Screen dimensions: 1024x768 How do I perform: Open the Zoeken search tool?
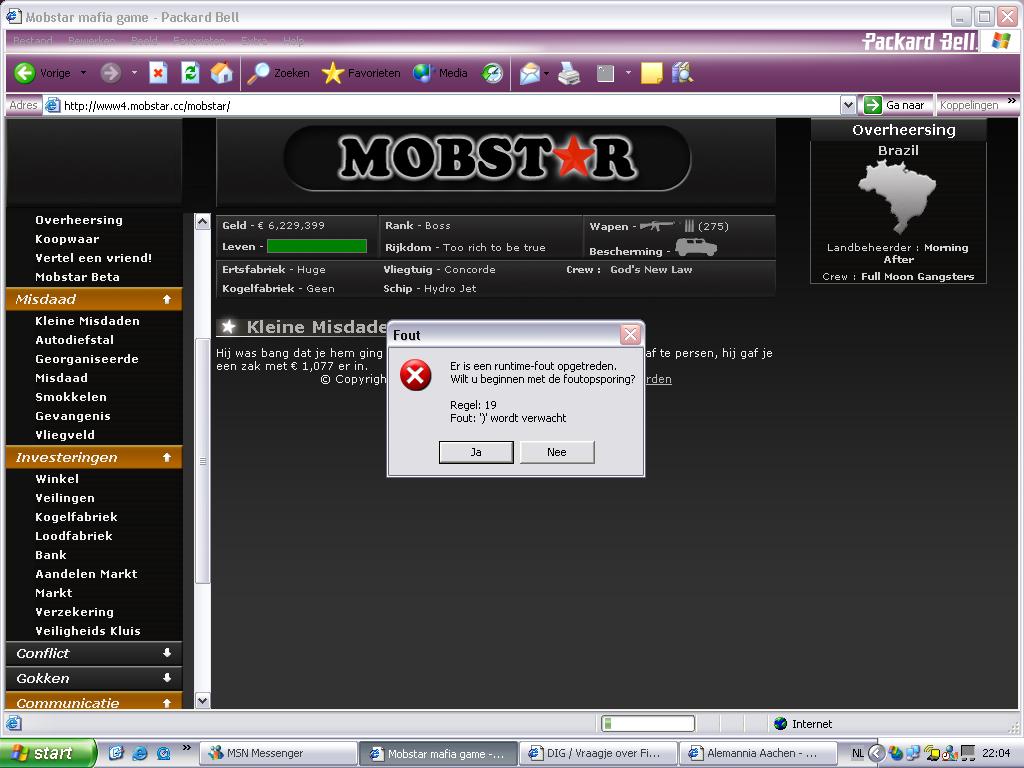coord(279,73)
